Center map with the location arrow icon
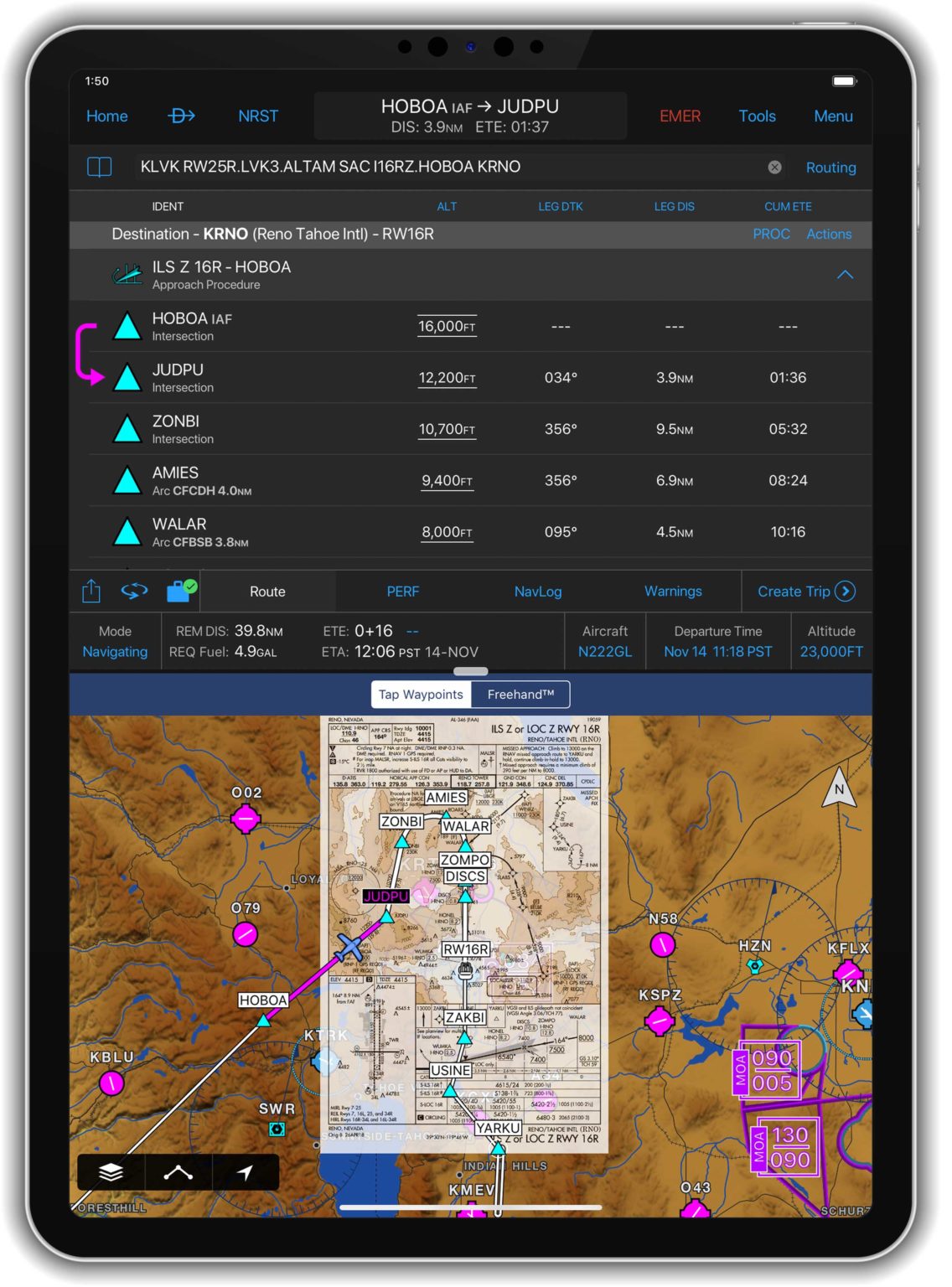Screen dimensions: 952x1287 (244, 1173)
